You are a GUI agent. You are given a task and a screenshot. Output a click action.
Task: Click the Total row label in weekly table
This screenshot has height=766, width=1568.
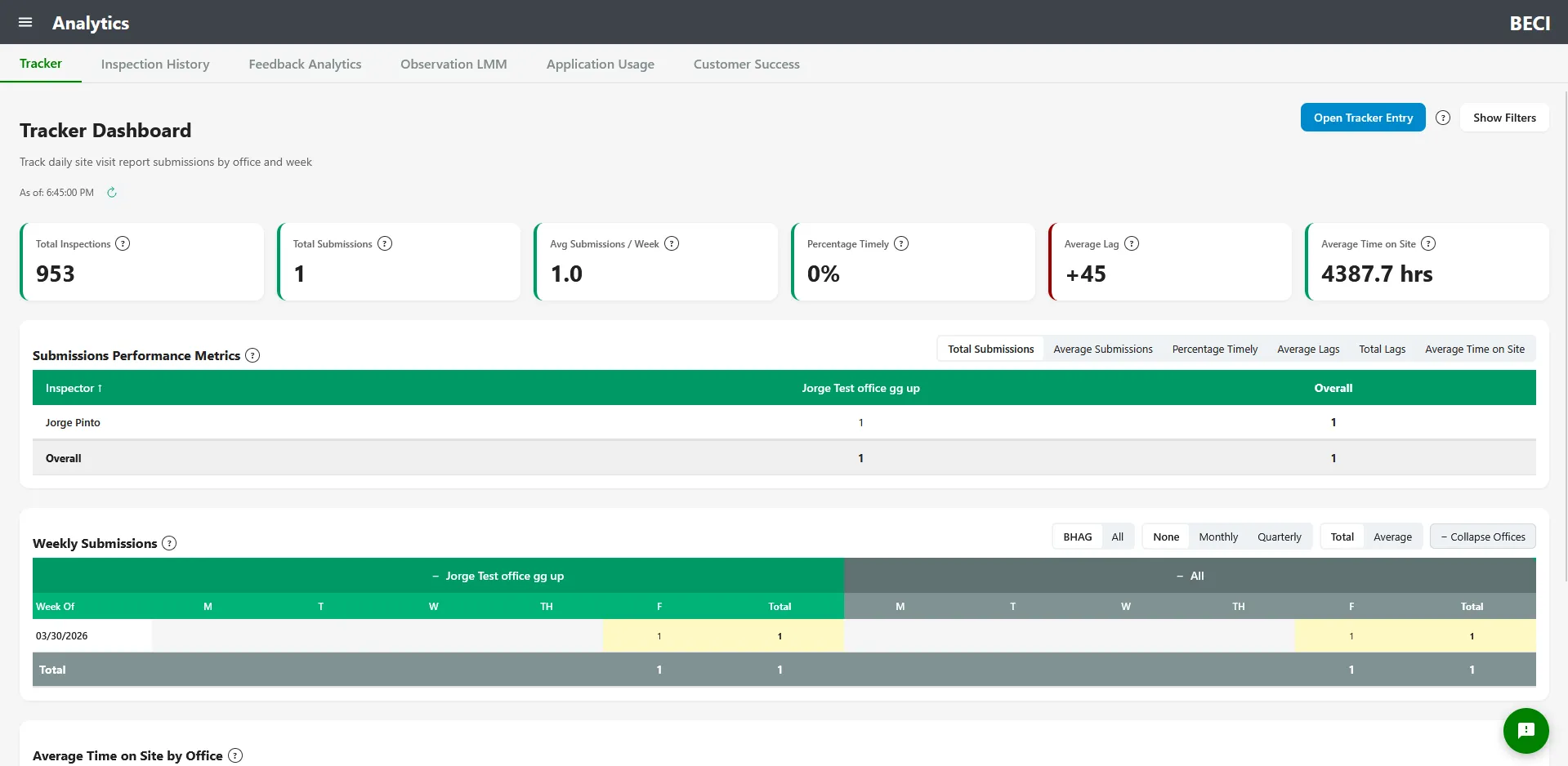click(x=52, y=670)
